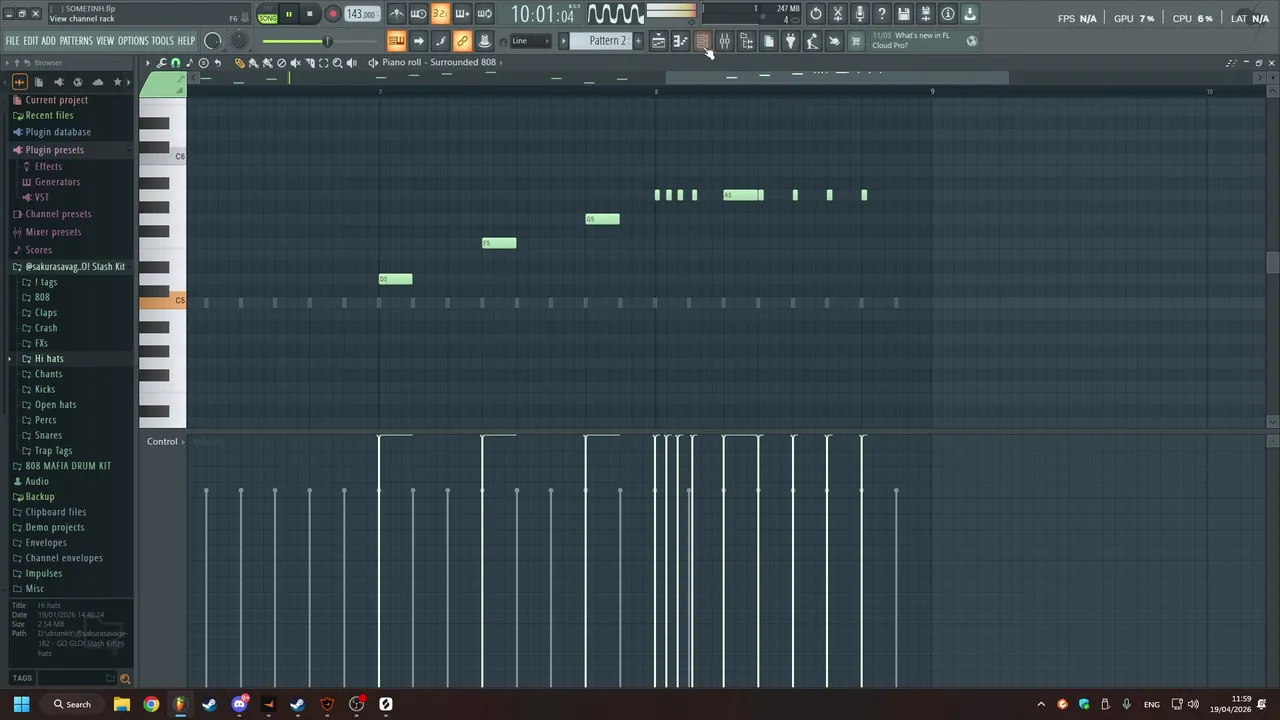The image size is (1280, 720).
Task: Open the mixer view icon
Action: coord(724,41)
